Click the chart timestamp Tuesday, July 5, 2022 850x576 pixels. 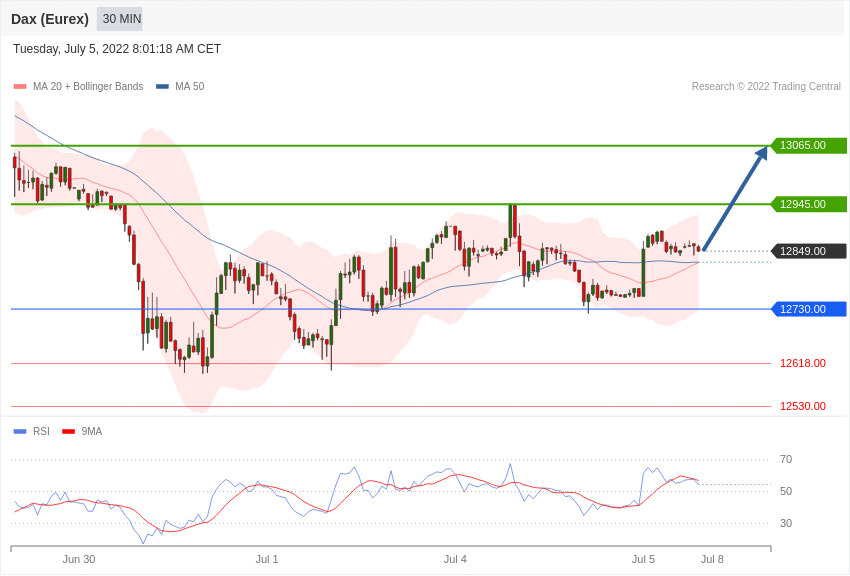tap(117, 49)
